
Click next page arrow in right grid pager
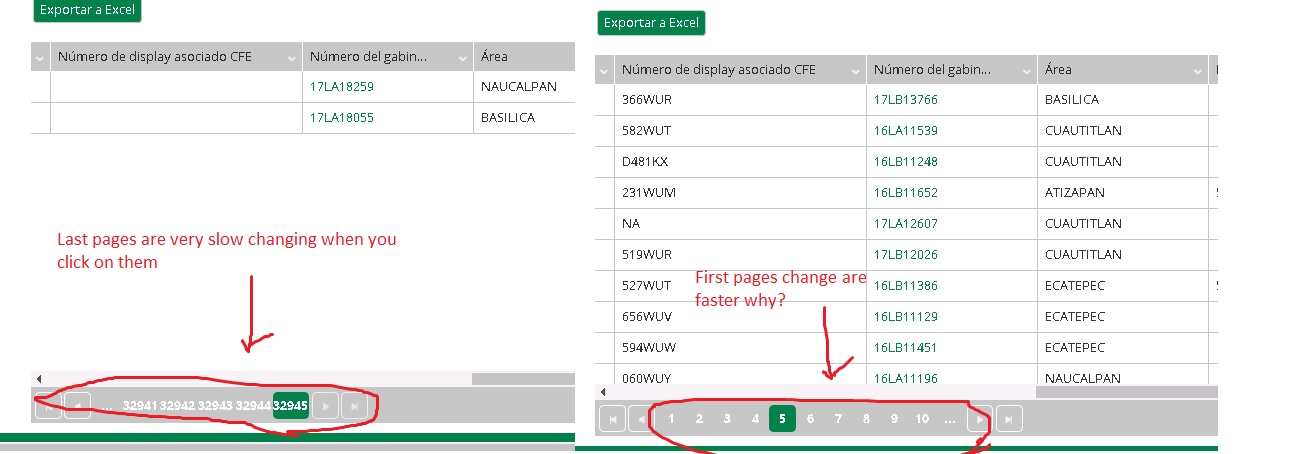point(982,419)
